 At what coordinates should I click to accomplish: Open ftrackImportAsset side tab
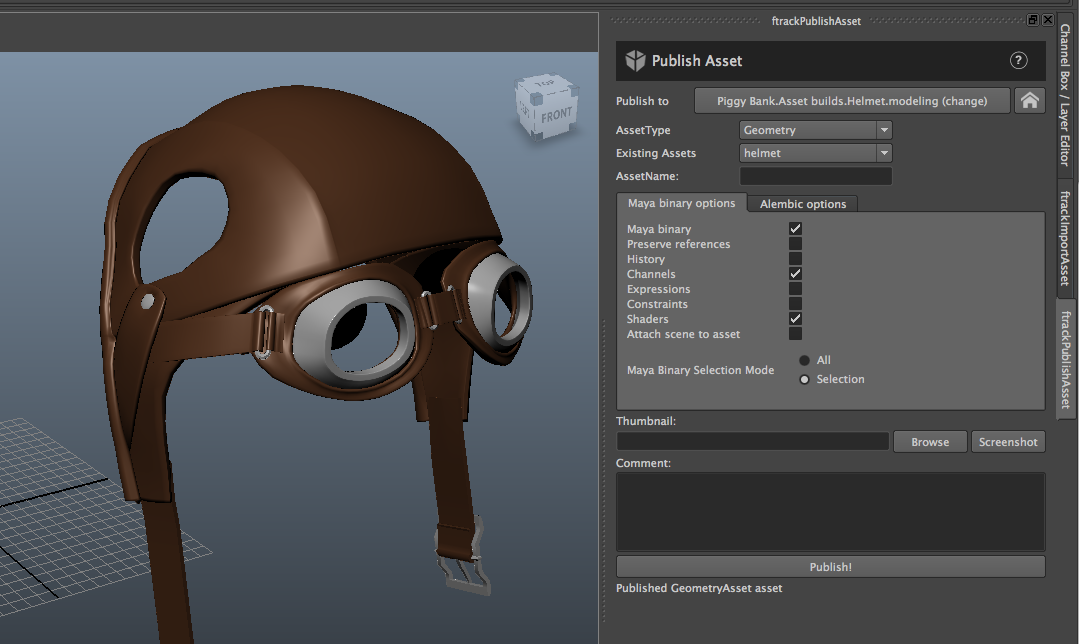[x=1065, y=237]
